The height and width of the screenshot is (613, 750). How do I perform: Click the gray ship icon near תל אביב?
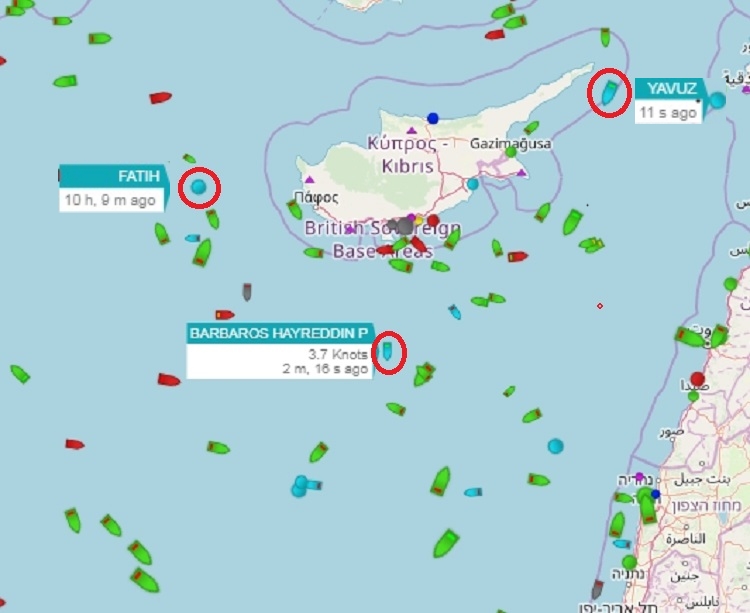click(597, 589)
